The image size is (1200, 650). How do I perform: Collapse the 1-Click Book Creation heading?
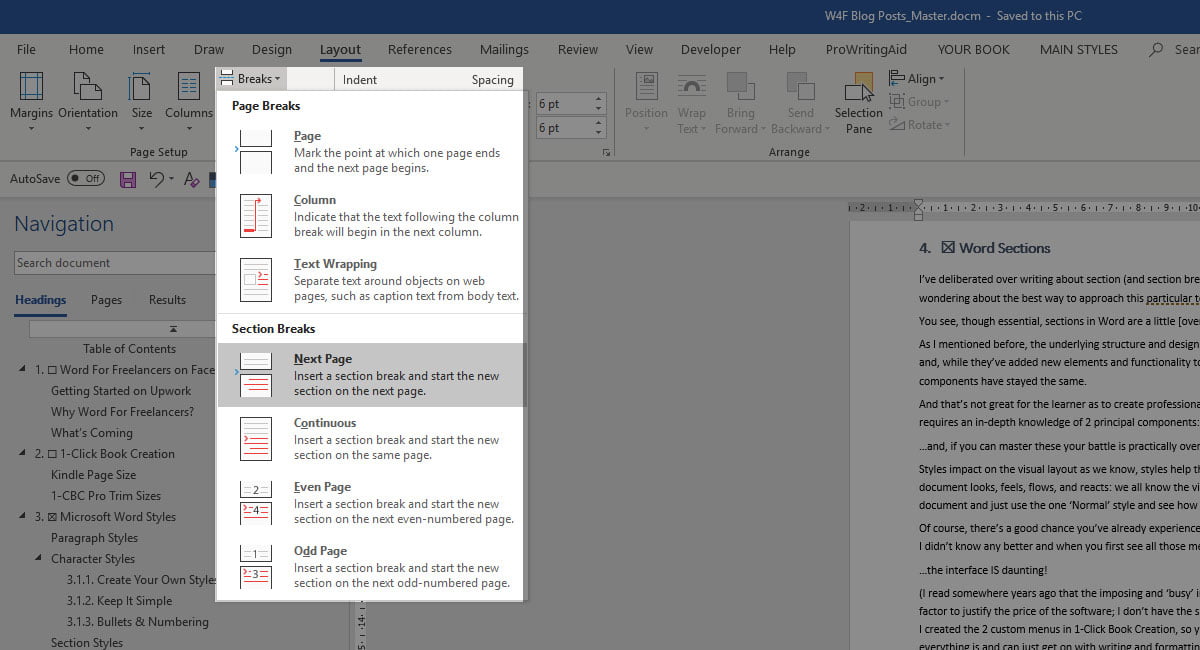23,454
